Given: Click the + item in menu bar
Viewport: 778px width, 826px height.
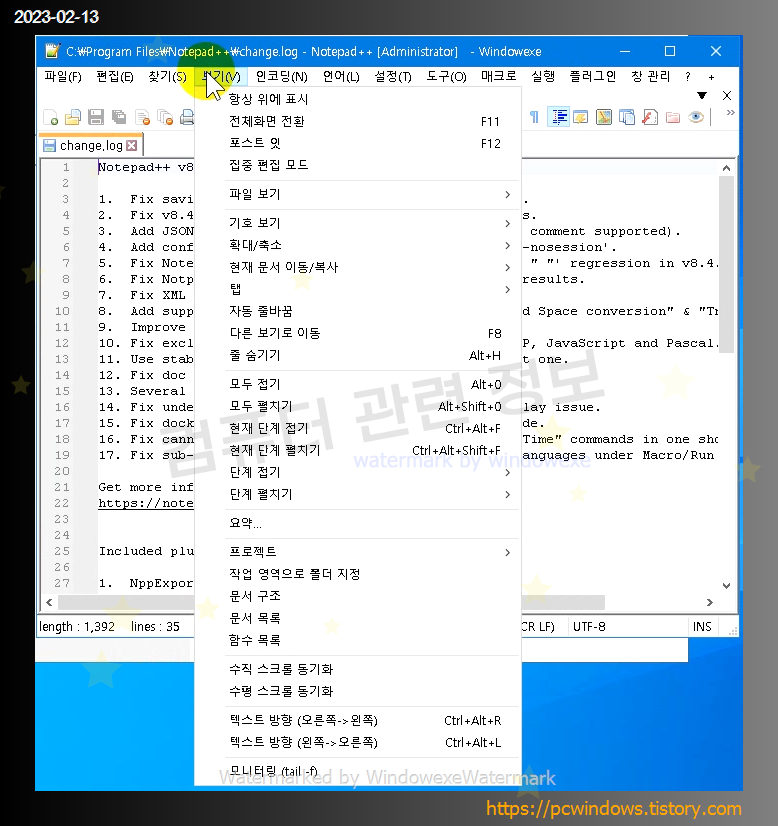Looking at the screenshot, I should (x=711, y=77).
